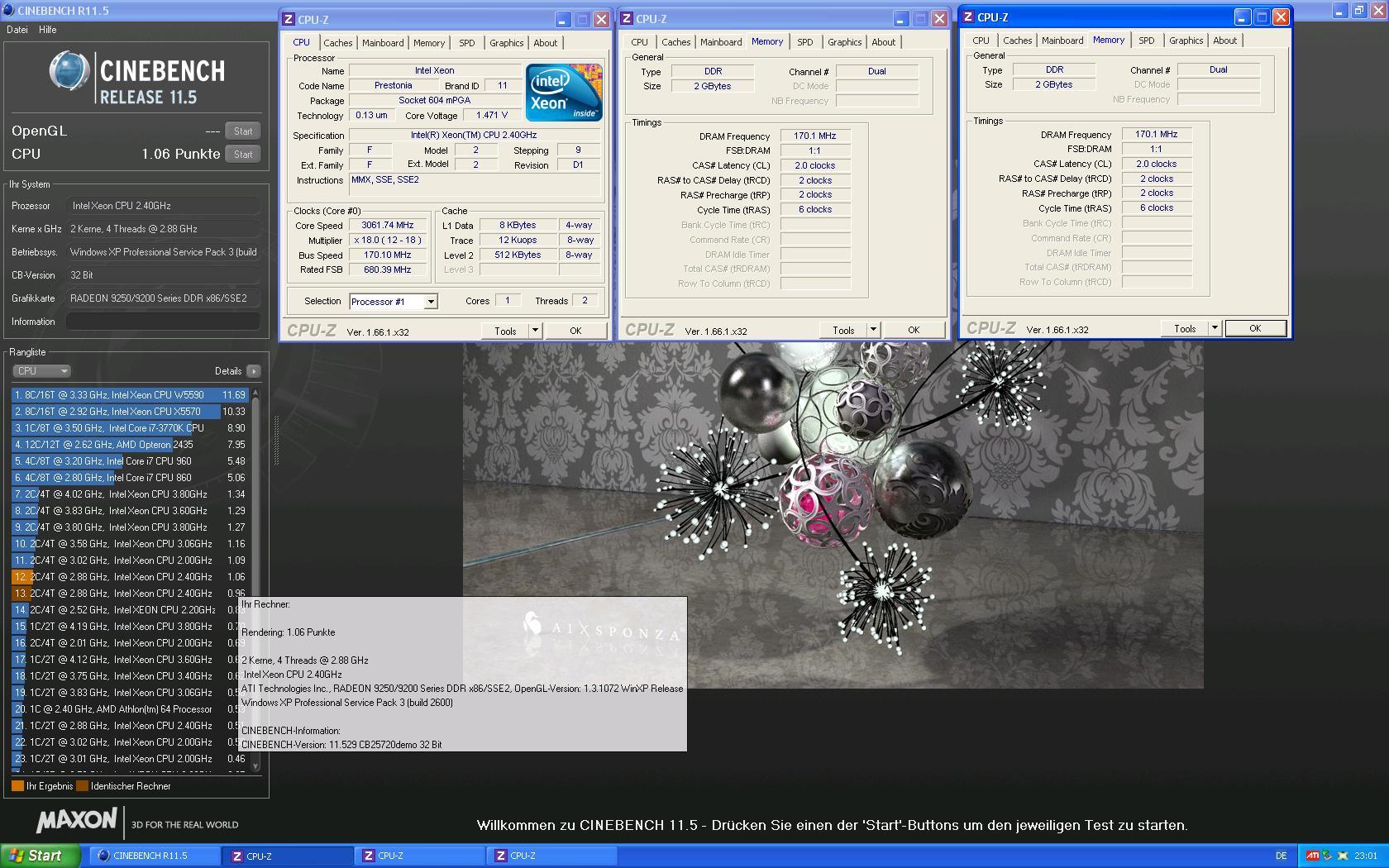Open Tools dropdown arrow in first CPU-Z
Screen dimensions: 1389x868
(x=535, y=331)
